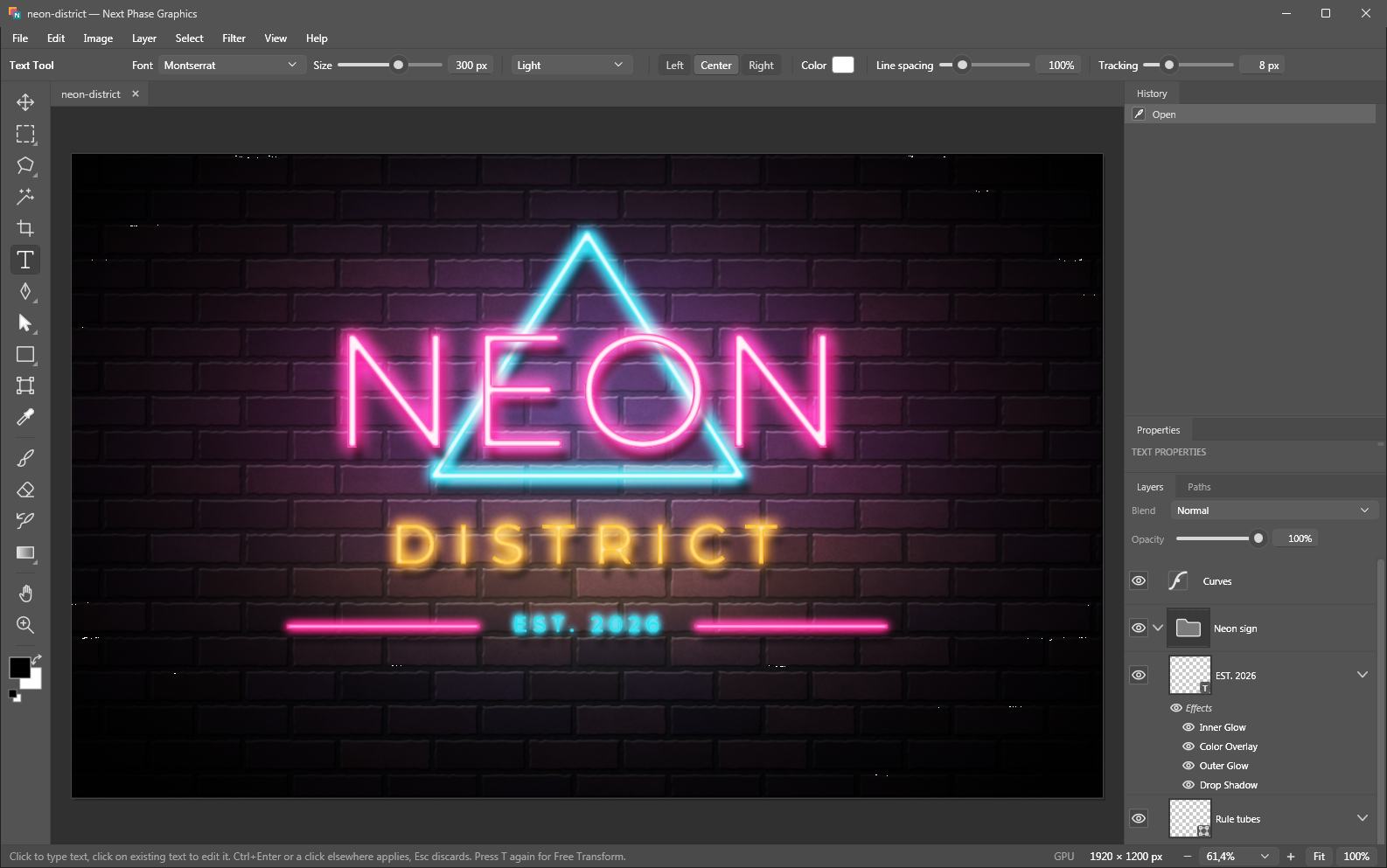Hide the Curves layer
The width and height of the screenshot is (1387, 868).
1139,580
